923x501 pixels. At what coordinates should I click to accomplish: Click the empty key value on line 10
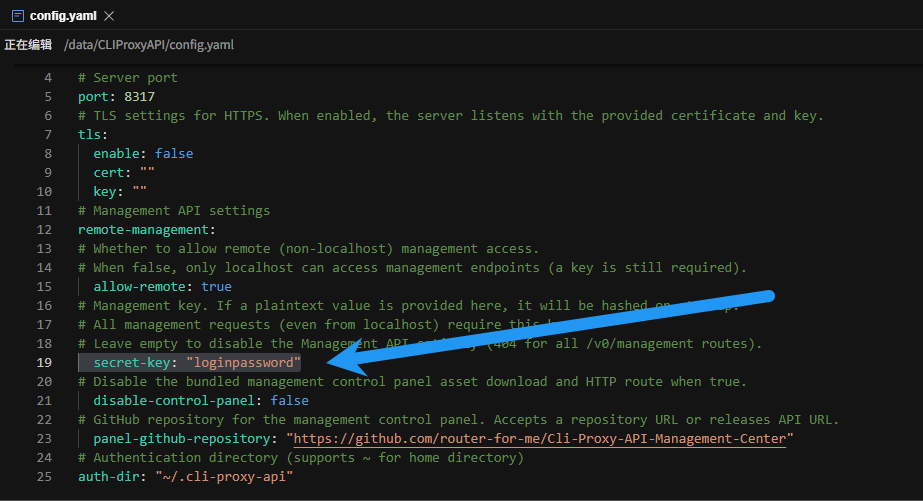coord(139,192)
